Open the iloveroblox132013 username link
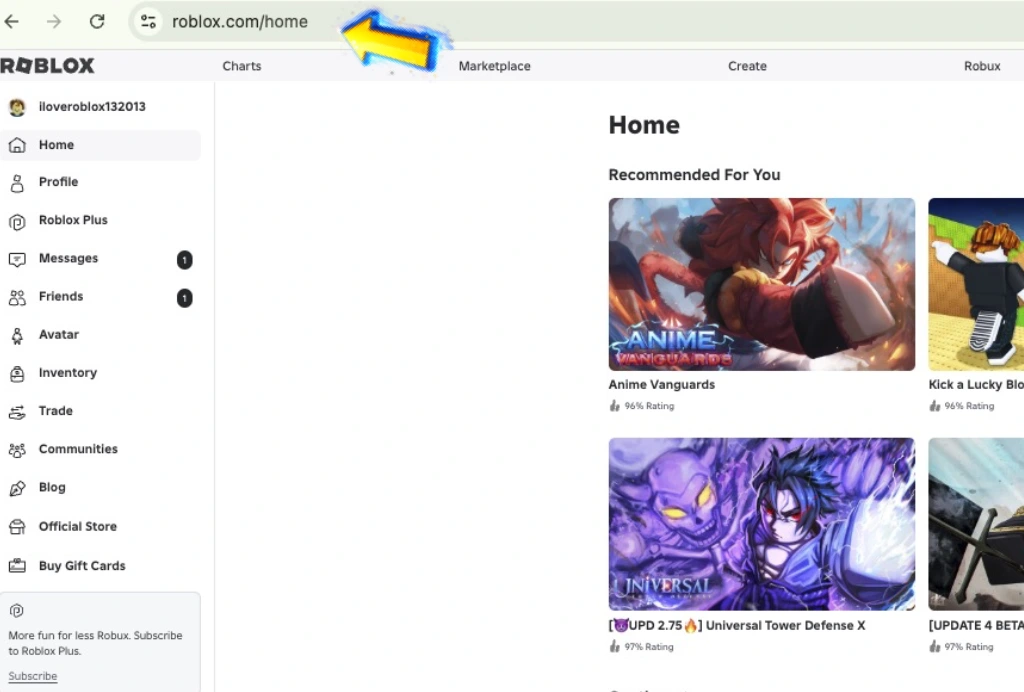This screenshot has width=1024, height=692. [x=92, y=106]
